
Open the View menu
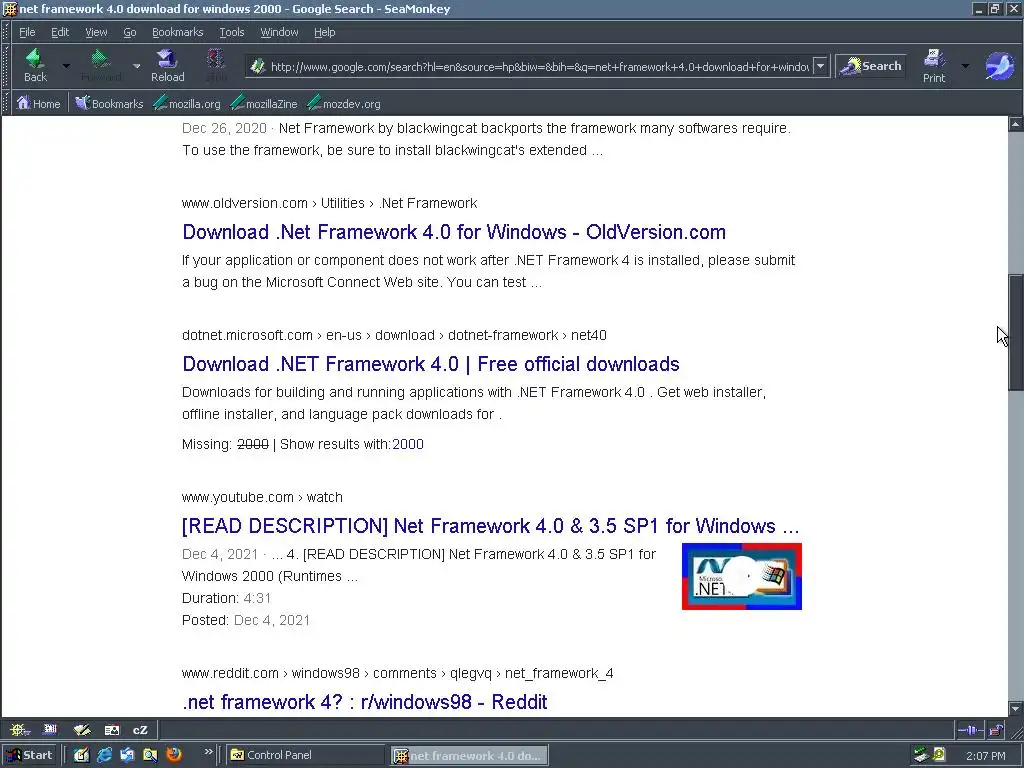pyautogui.click(x=96, y=32)
